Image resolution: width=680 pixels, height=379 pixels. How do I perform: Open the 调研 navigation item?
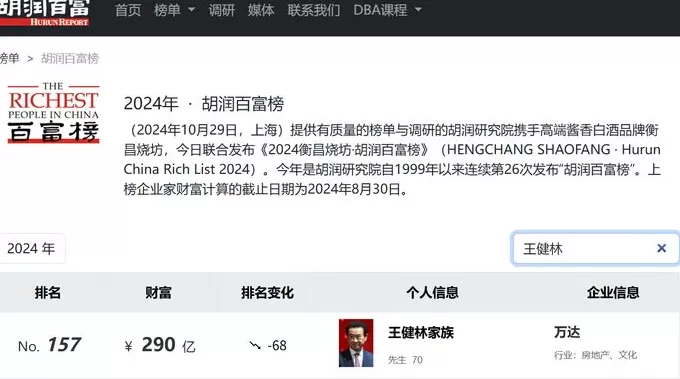click(222, 10)
